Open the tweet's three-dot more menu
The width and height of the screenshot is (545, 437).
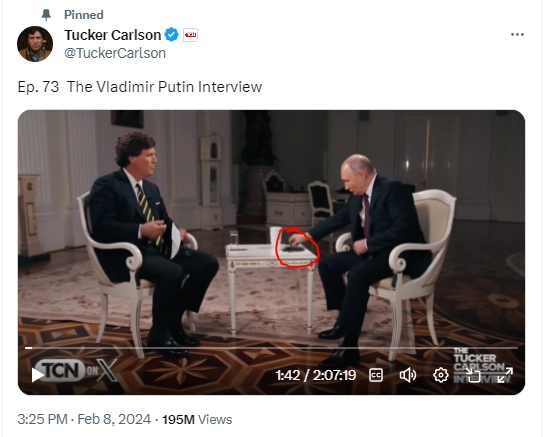click(x=517, y=34)
